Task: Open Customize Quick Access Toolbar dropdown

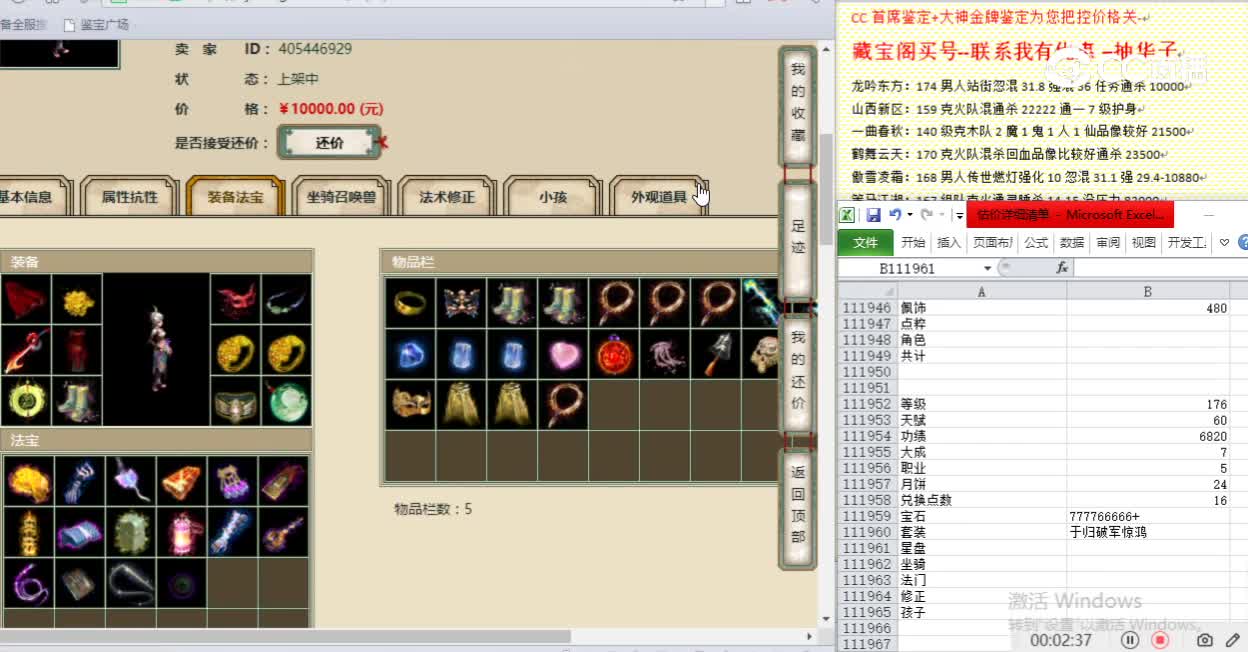Action: (959, 215)
